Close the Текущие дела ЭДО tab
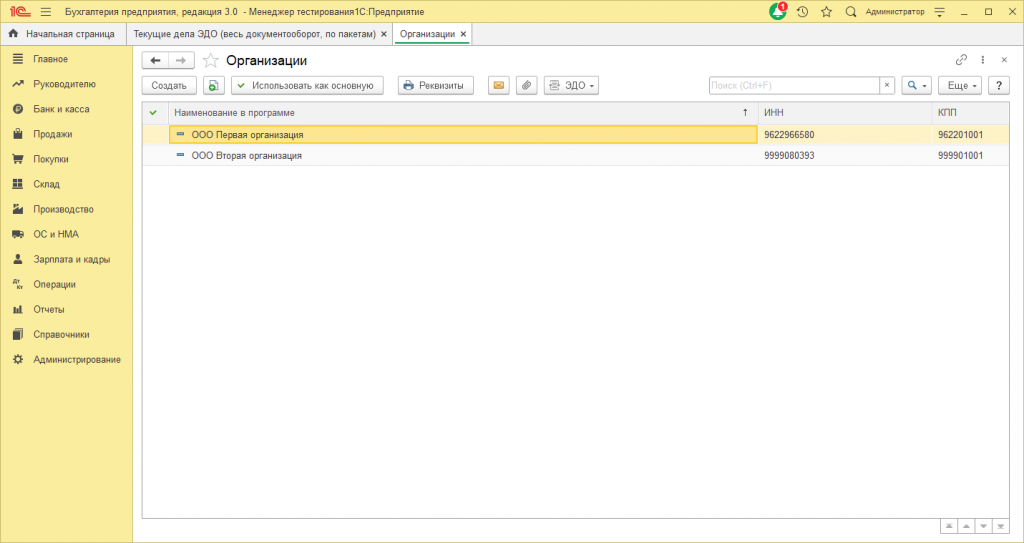 (383, 34)
